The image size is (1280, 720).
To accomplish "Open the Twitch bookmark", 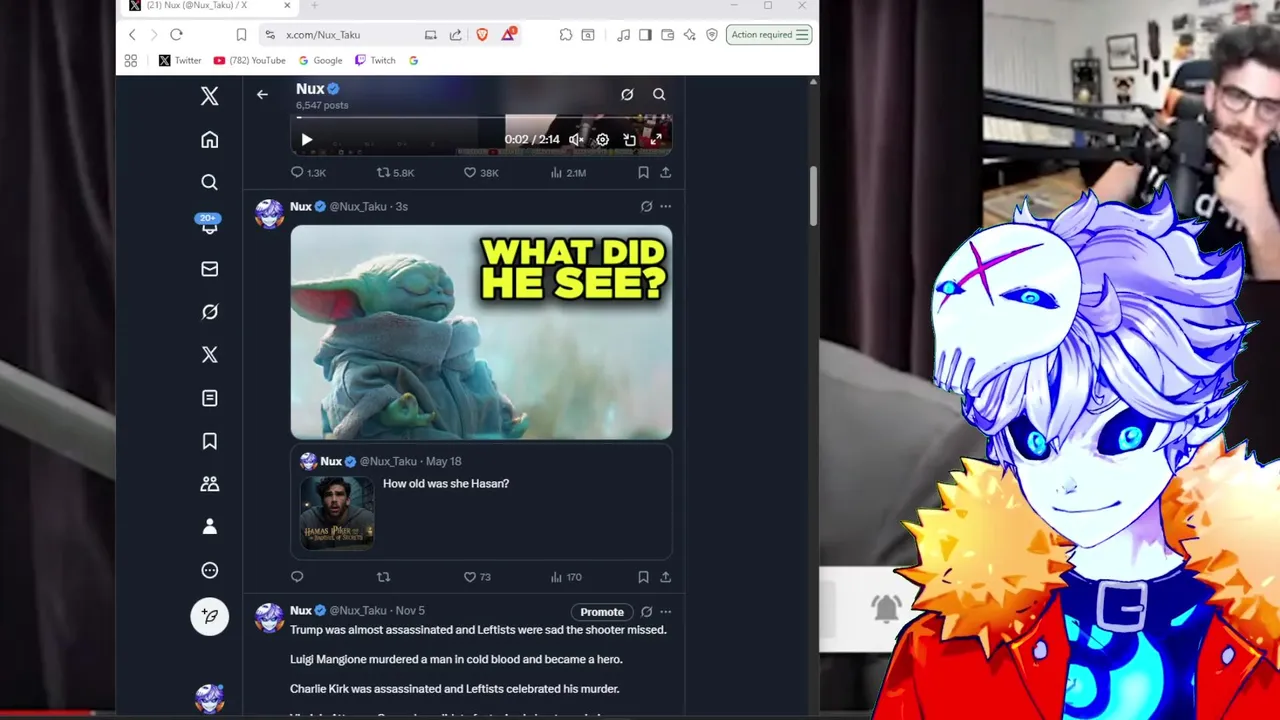I will coord(375,60).
